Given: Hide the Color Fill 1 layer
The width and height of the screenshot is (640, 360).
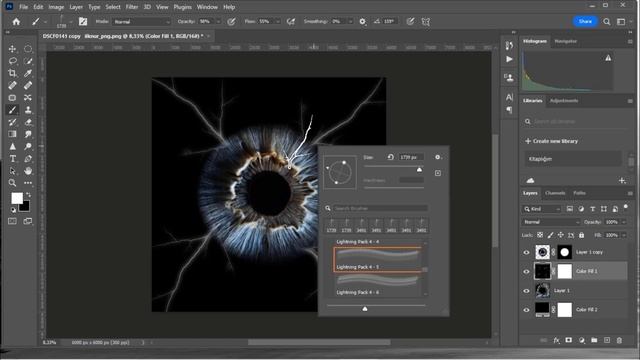Looking at the screenshot, I should point(527,271).
